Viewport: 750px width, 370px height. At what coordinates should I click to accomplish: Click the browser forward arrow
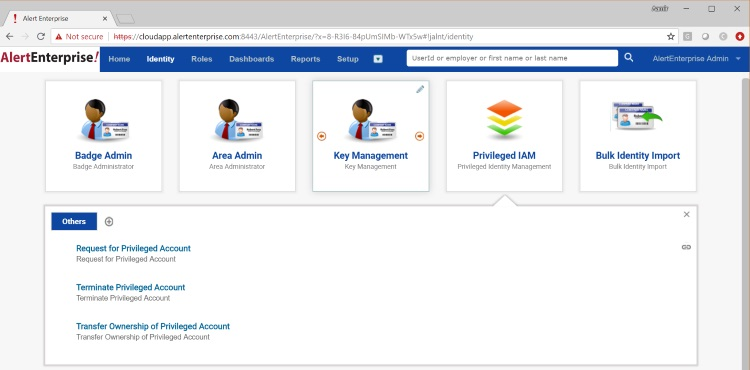click(25, 36)
